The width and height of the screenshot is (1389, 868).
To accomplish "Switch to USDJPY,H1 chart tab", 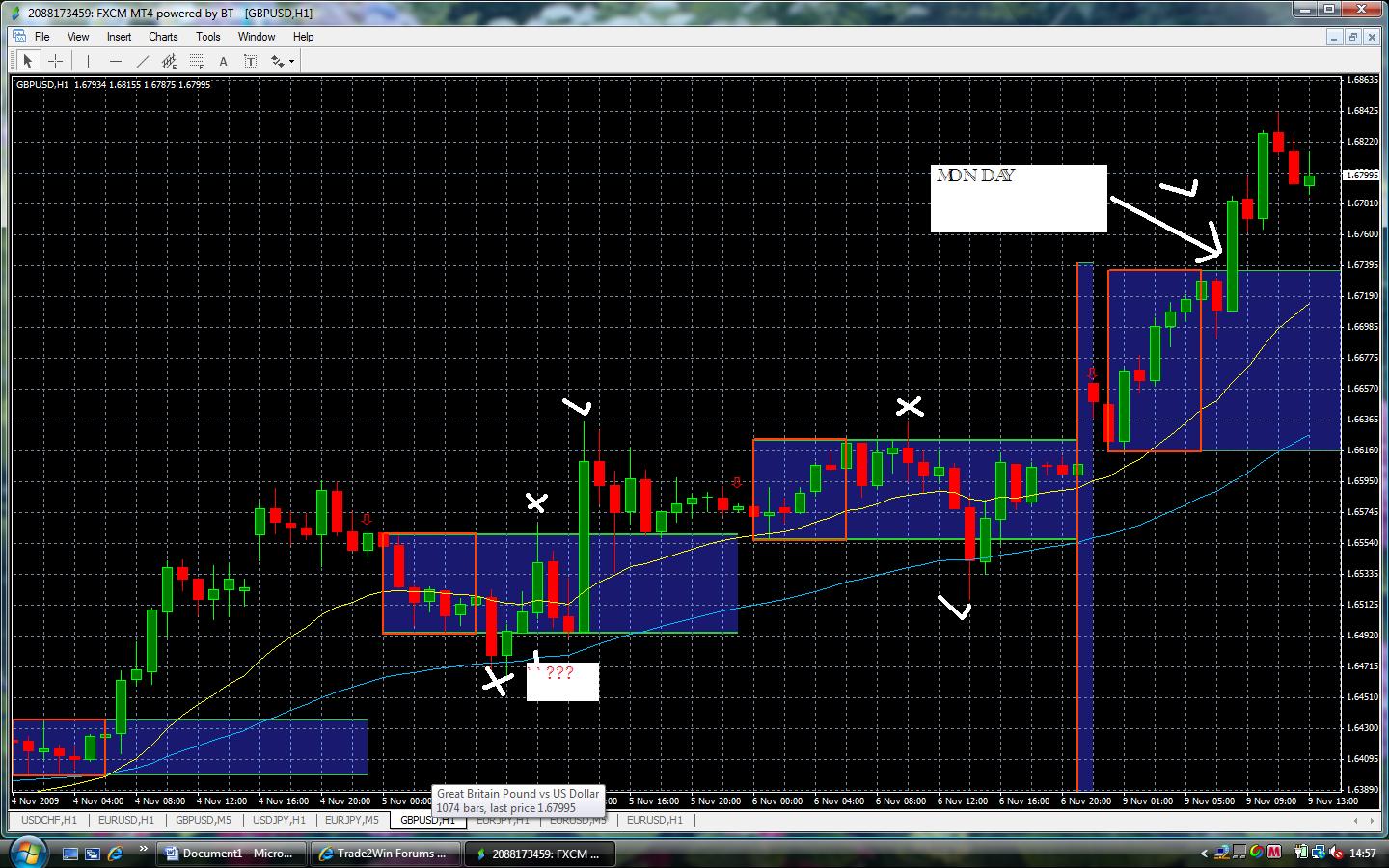I will coord(279,820).
